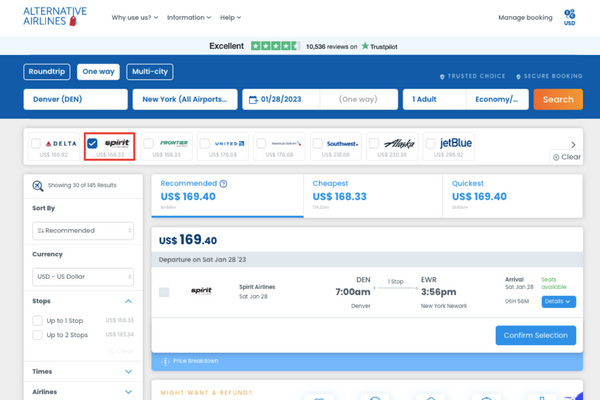This screenshot has width=600, height=400.
Task: Click the Price Breakdown dollar icon
Action: point(165,361)
